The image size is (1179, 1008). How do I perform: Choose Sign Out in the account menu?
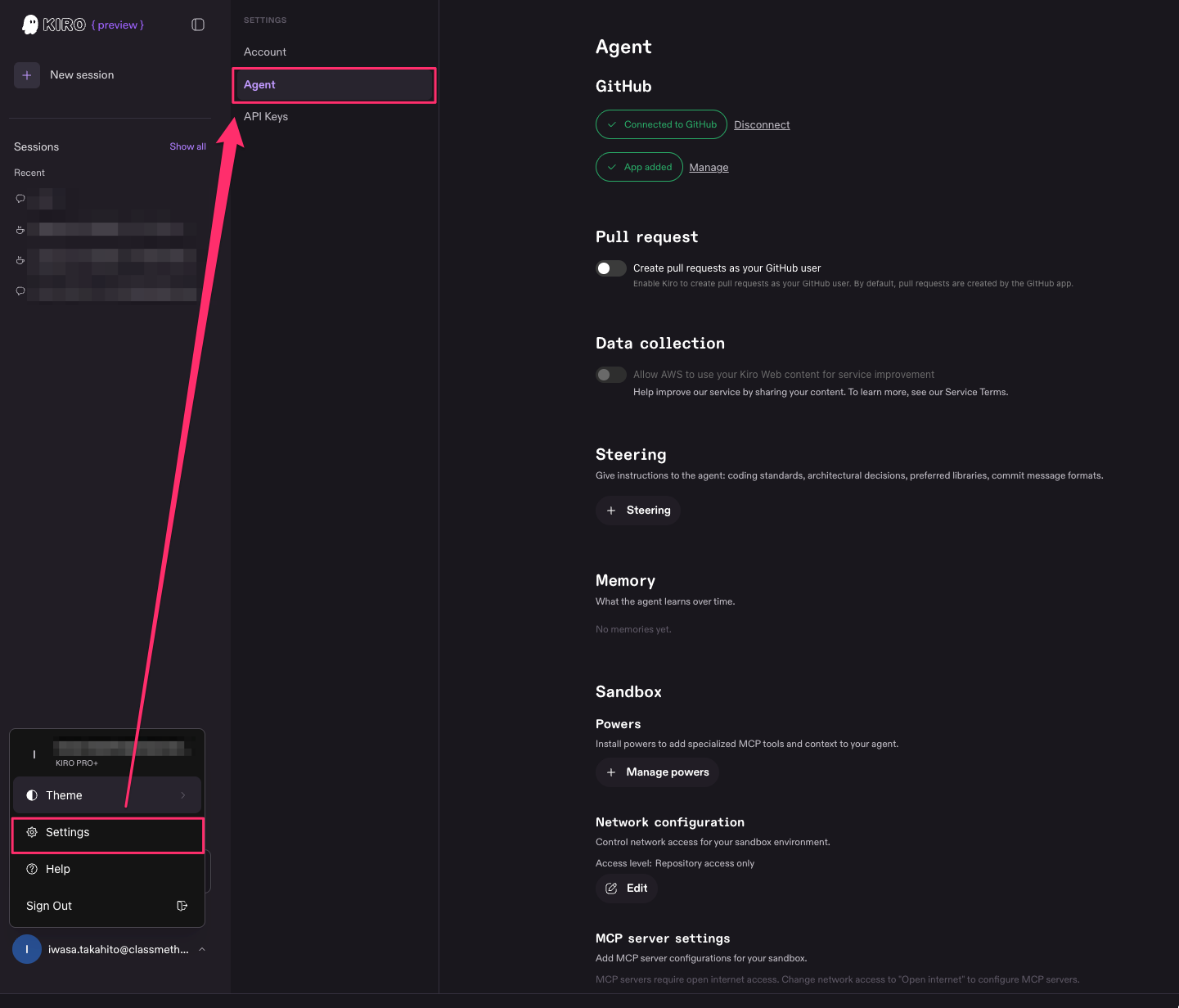point(107,906)
